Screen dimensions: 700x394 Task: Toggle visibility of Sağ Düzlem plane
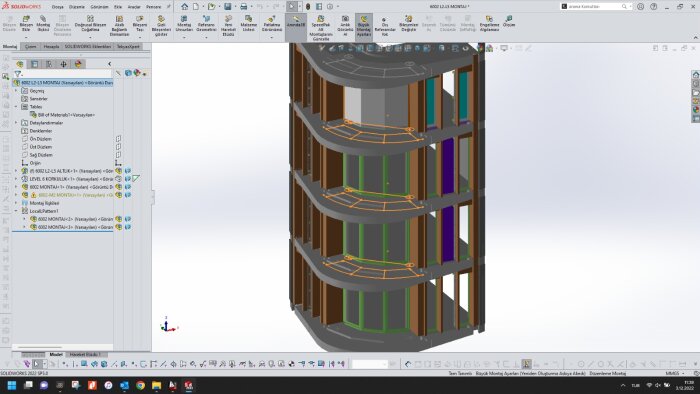119,155
